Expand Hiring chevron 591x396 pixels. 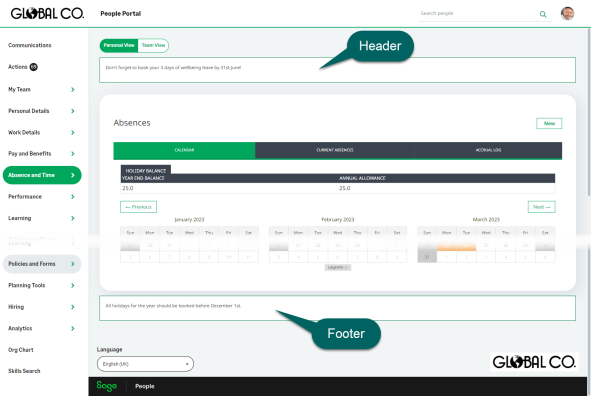click(73, 307)
